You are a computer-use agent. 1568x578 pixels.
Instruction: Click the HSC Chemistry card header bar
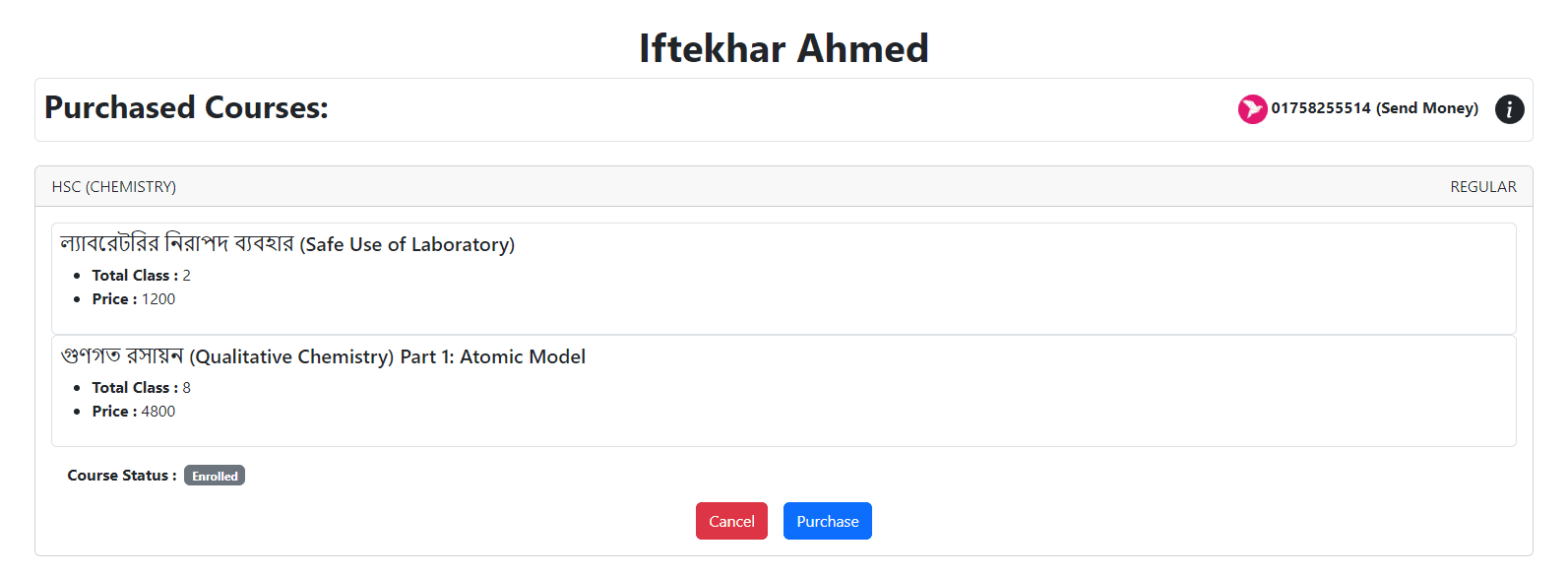click(x=784, y=186)
